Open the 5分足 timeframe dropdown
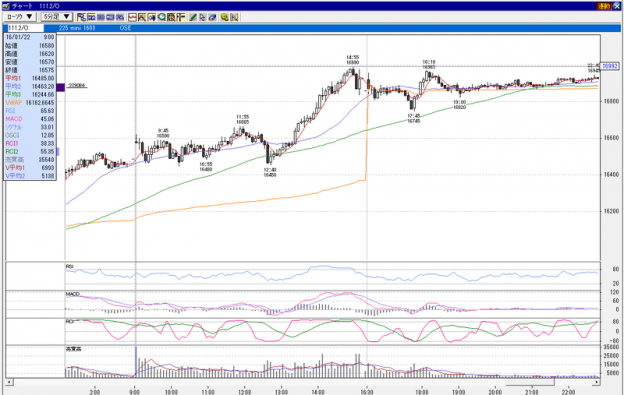This screenshot has height=395, width=624. (x=57, y=17)
